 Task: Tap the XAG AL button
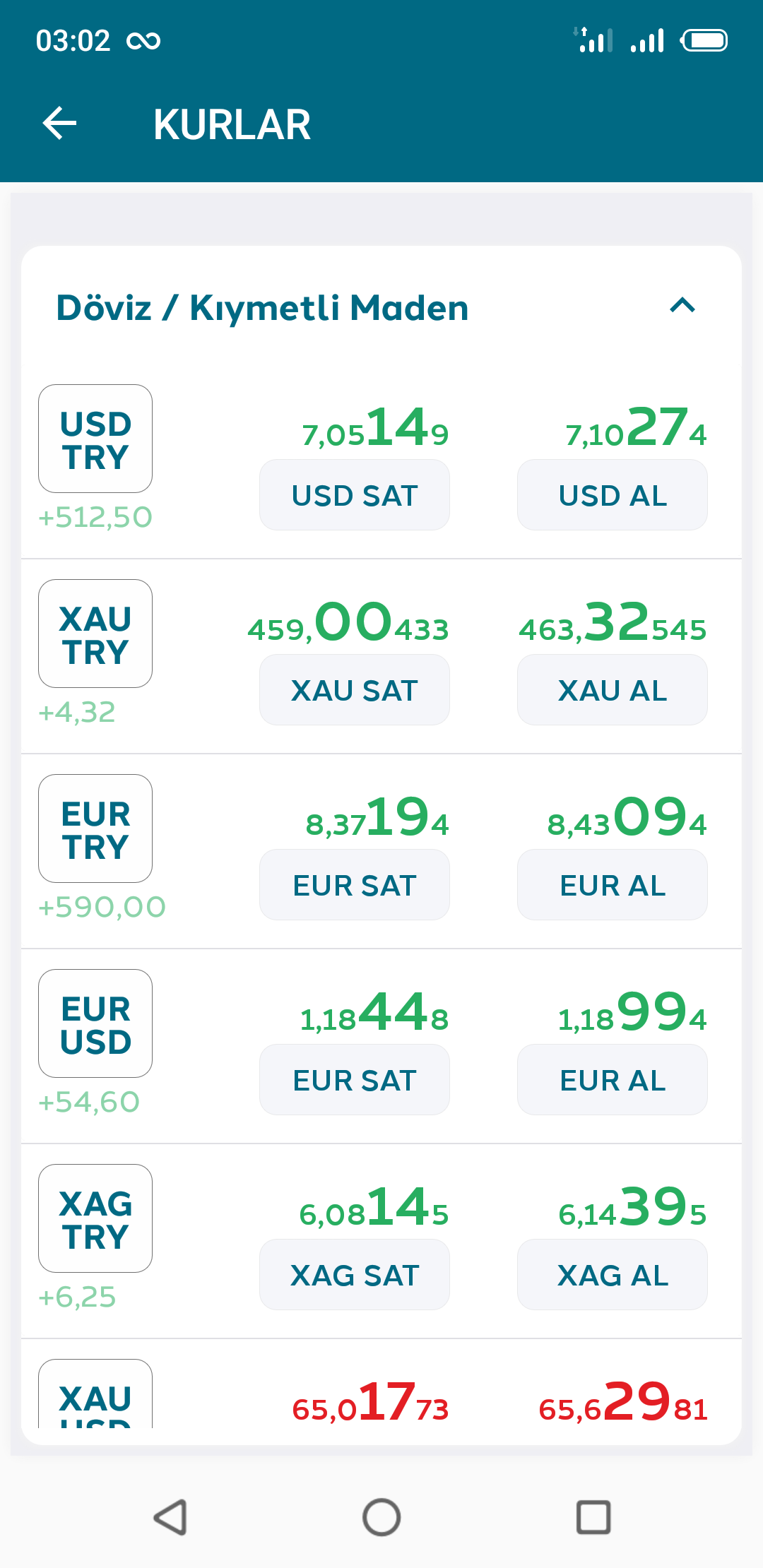pos(613,1275)
